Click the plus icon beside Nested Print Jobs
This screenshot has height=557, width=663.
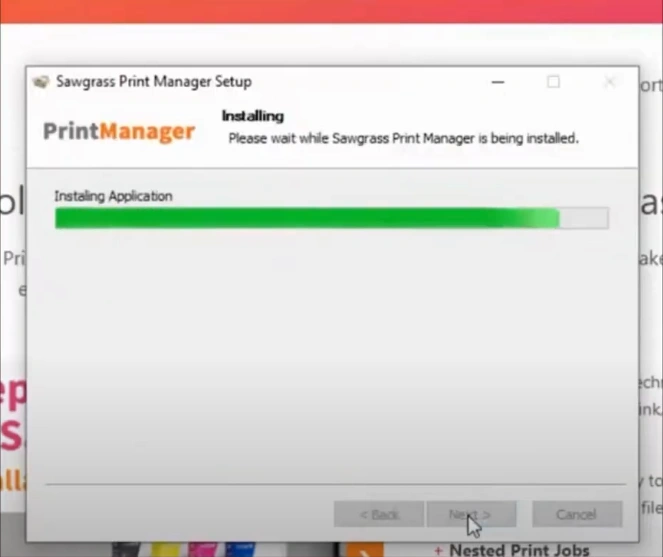pos(438,550)
